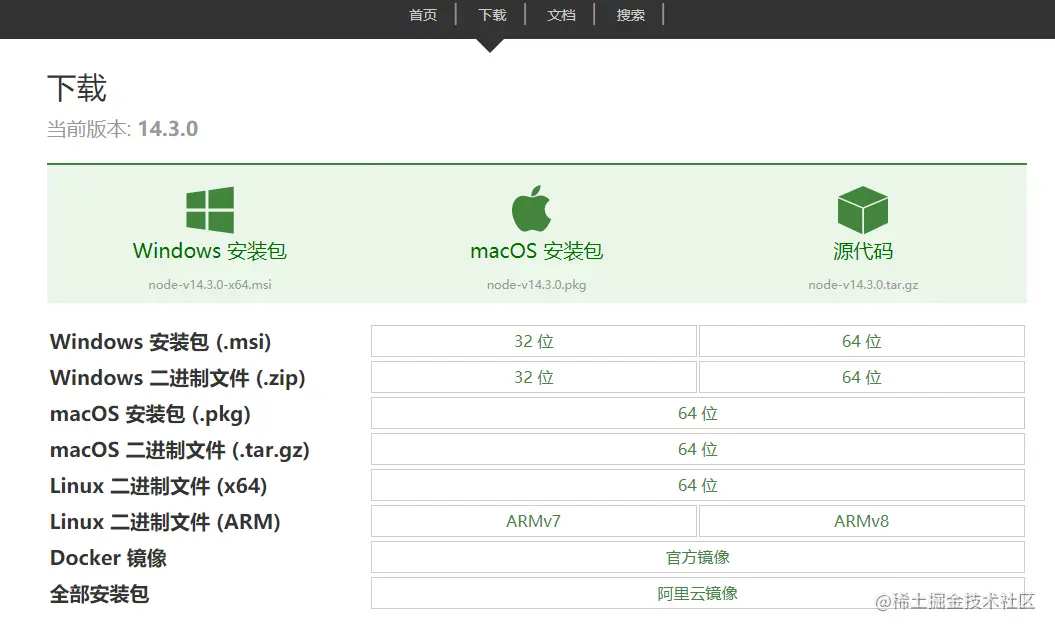Click the 当前版本: 14.3.0 text

coord(122,128)
